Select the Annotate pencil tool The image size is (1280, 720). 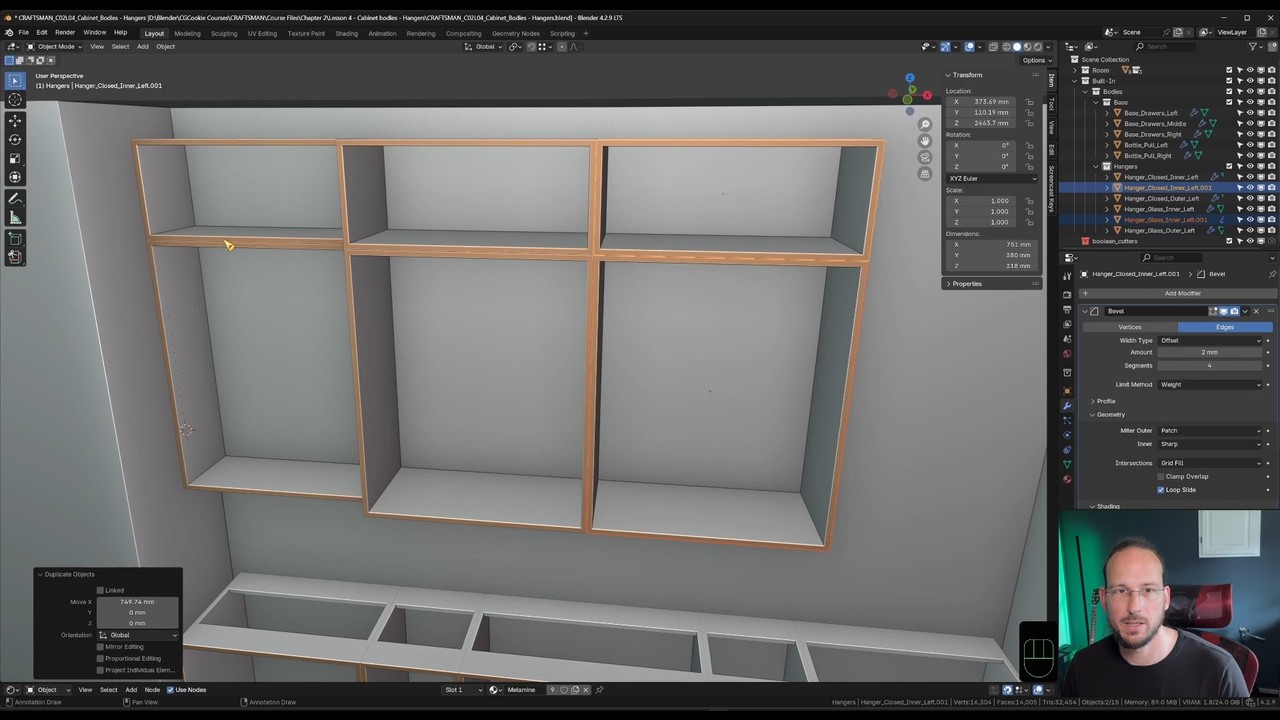point(15,198)
